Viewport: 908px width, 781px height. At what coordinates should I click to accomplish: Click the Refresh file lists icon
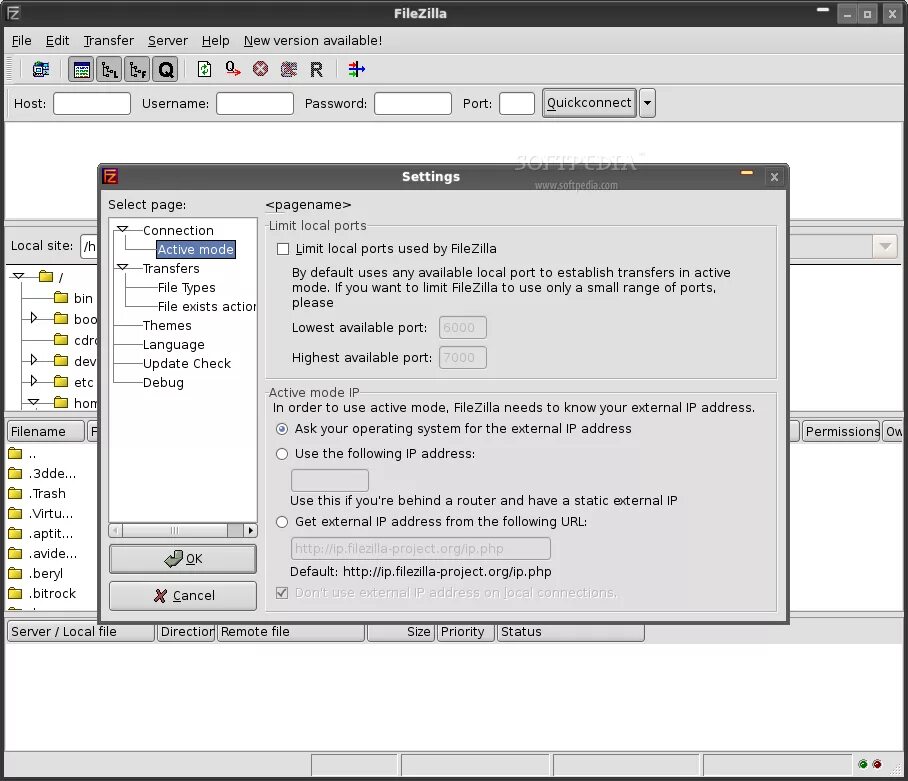click(204, 69)
